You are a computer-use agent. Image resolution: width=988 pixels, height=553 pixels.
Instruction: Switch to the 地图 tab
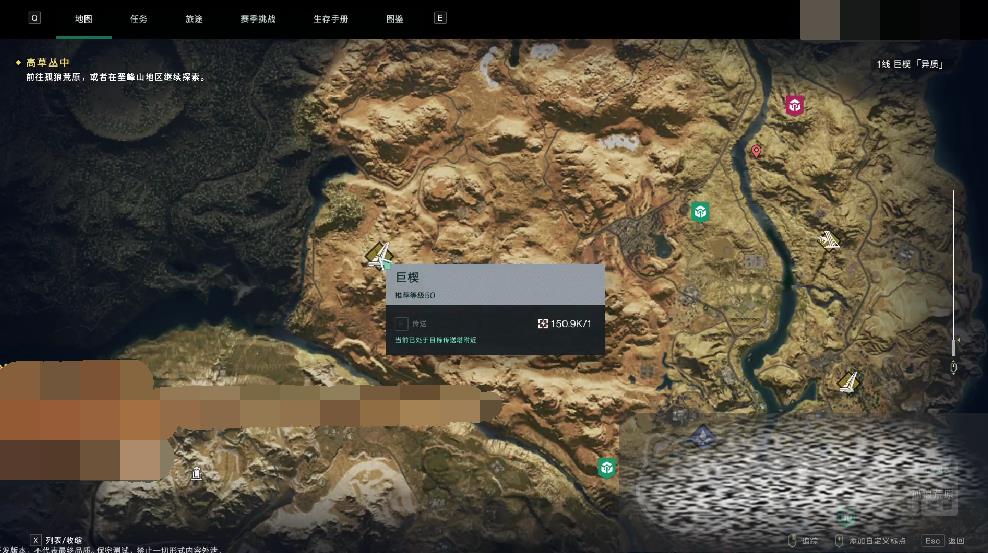tap(84, 19)
